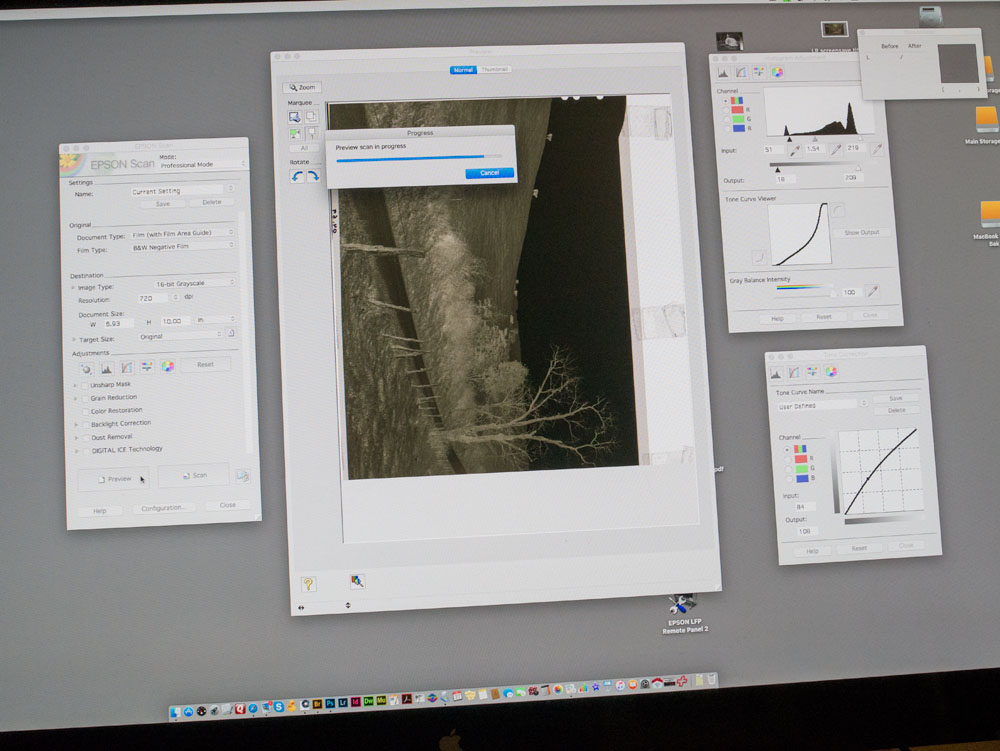Enable DIGITAL ICE Technology checkbox
The image size is (1000, 751).
[x=87, y=451]
